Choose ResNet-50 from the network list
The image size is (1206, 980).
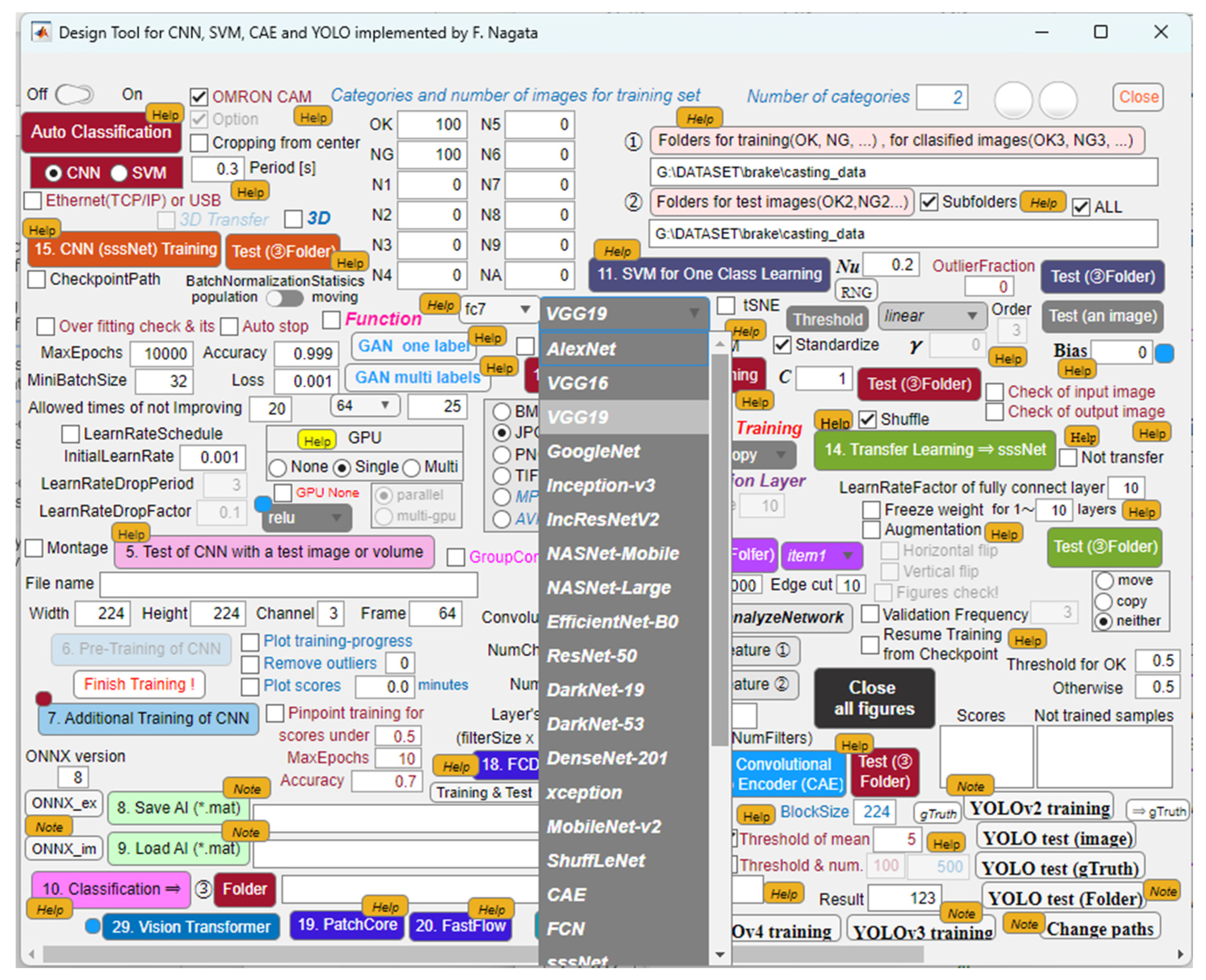[x=592, y=655]
